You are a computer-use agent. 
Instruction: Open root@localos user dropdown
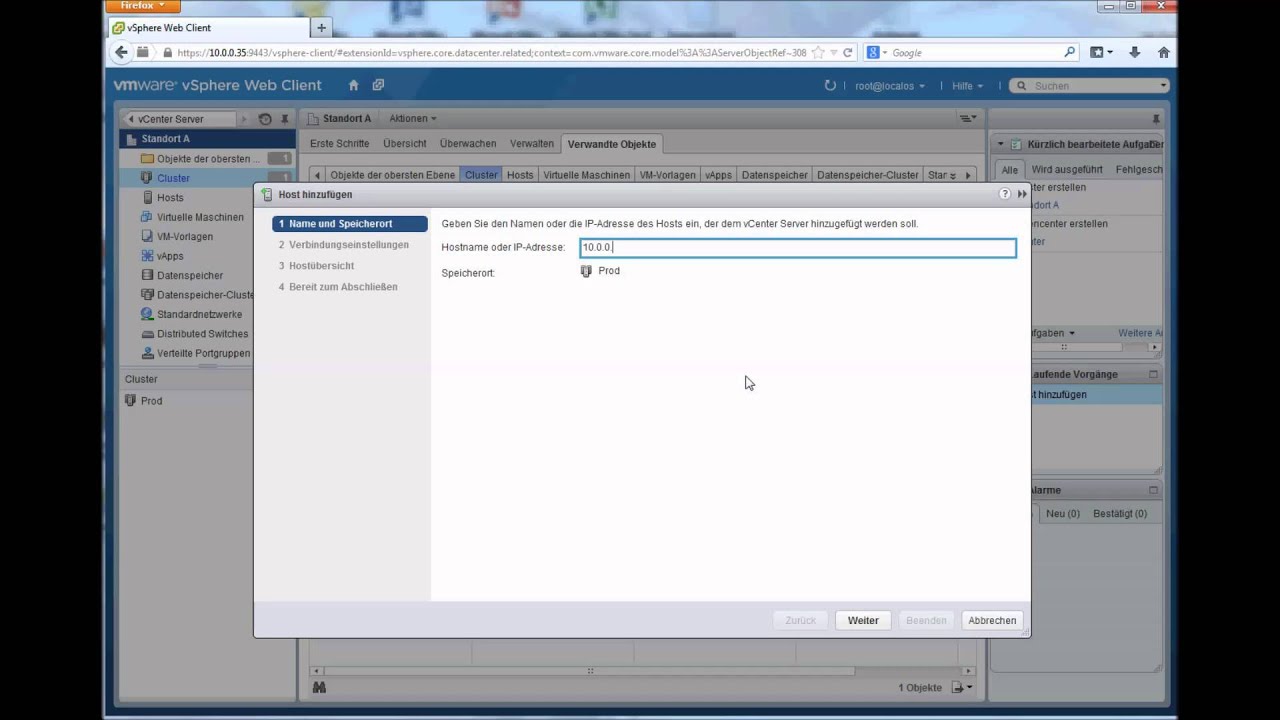coord(890,86)
